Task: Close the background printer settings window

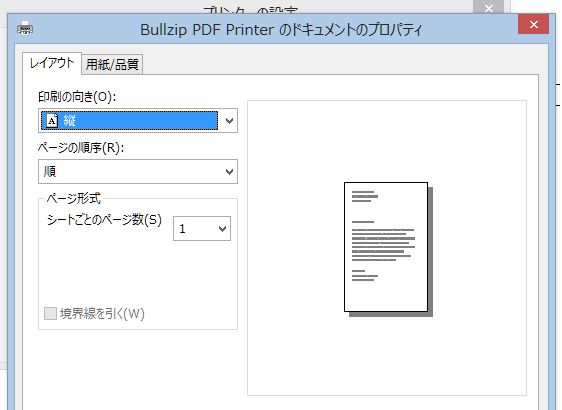Action: [x=489, y=7]
